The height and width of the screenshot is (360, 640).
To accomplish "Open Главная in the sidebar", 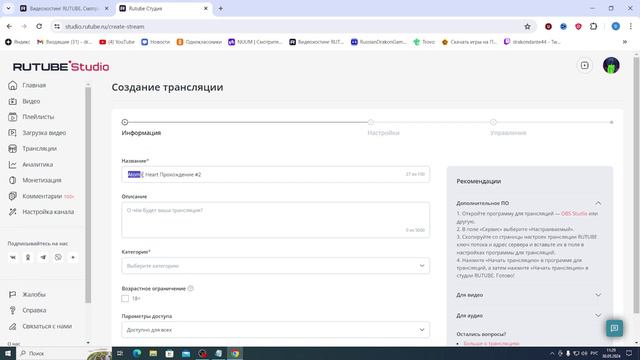I will [x=27, y=85].
